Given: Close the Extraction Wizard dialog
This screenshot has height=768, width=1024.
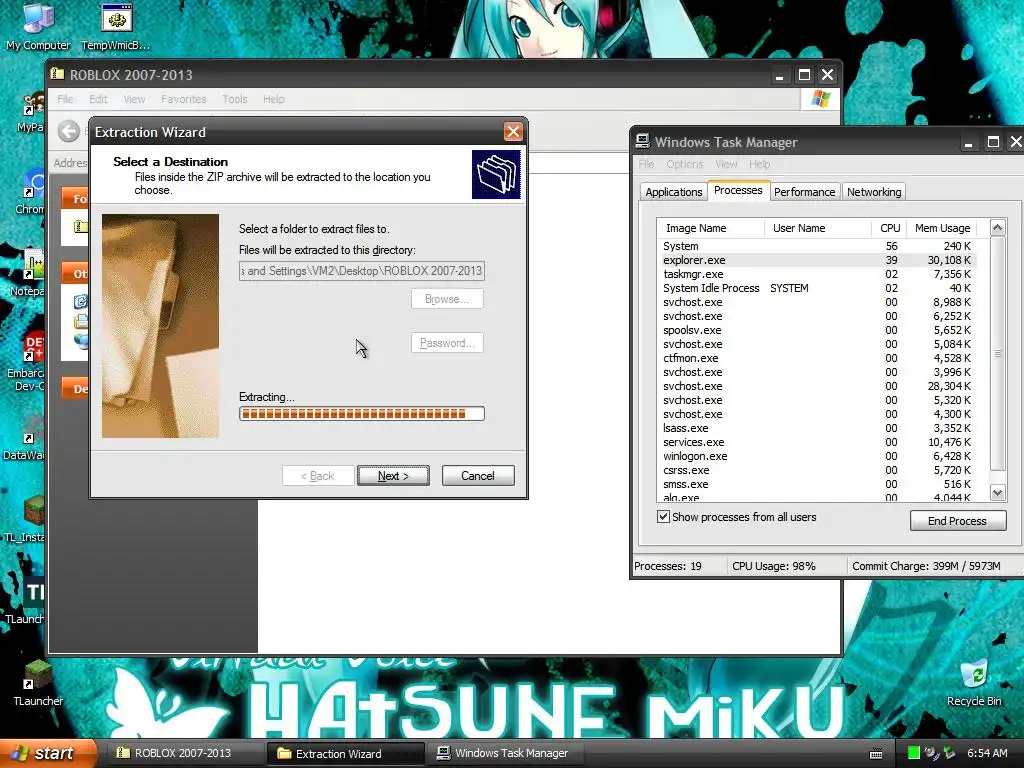Looking at the screenshot, I should click(513, 132).
